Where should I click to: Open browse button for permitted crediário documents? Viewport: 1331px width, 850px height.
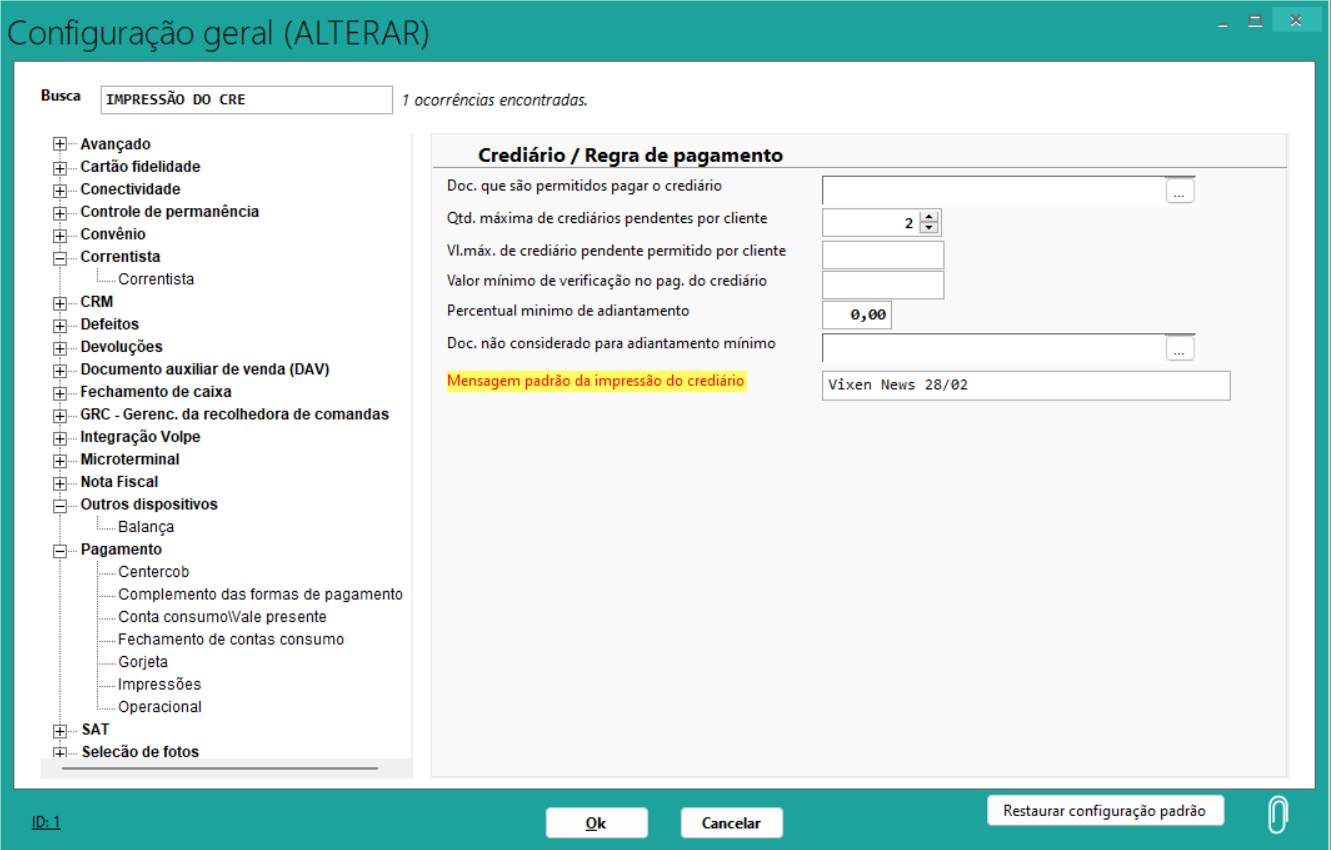pos(1180,191)
